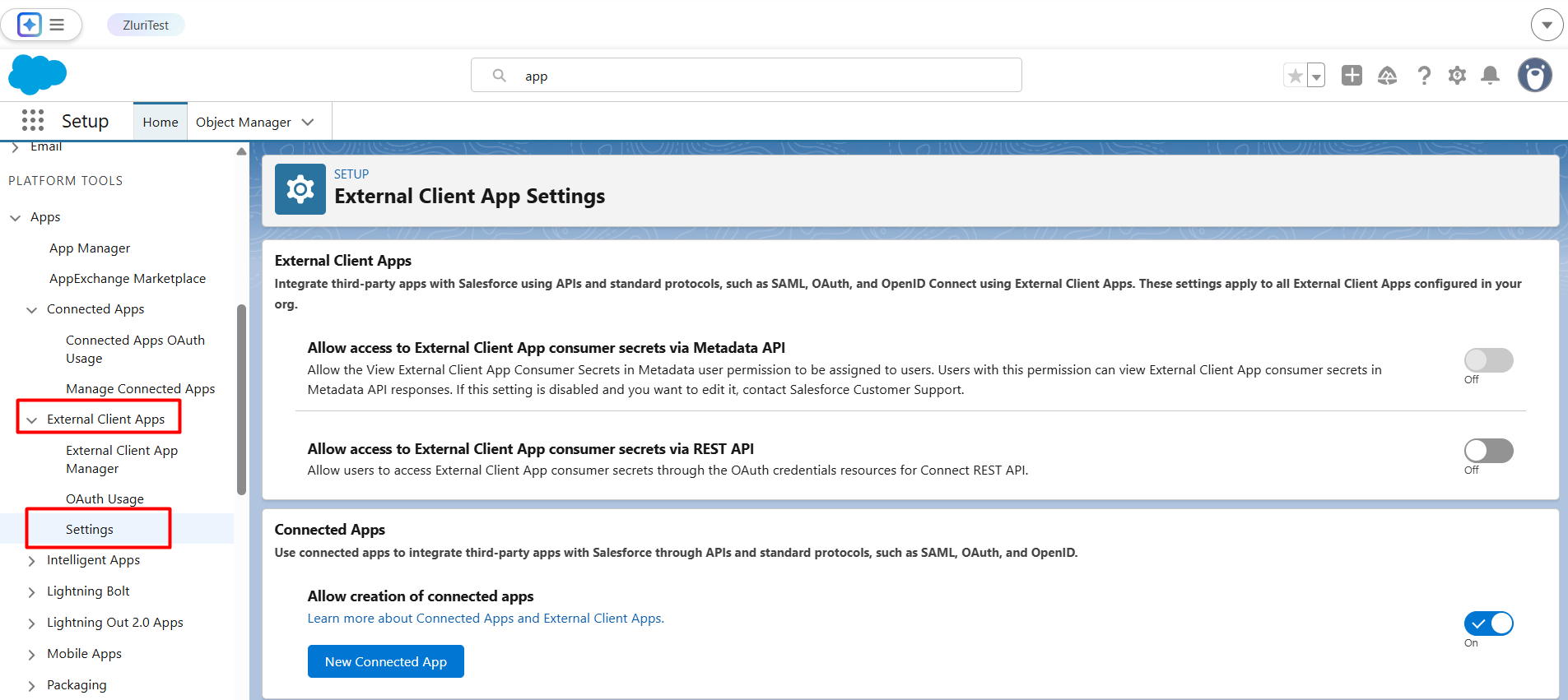Expand Lightning Out 2.0 Apps node
This screenshot has width=1568, height=700.
[x=31, y=623]
